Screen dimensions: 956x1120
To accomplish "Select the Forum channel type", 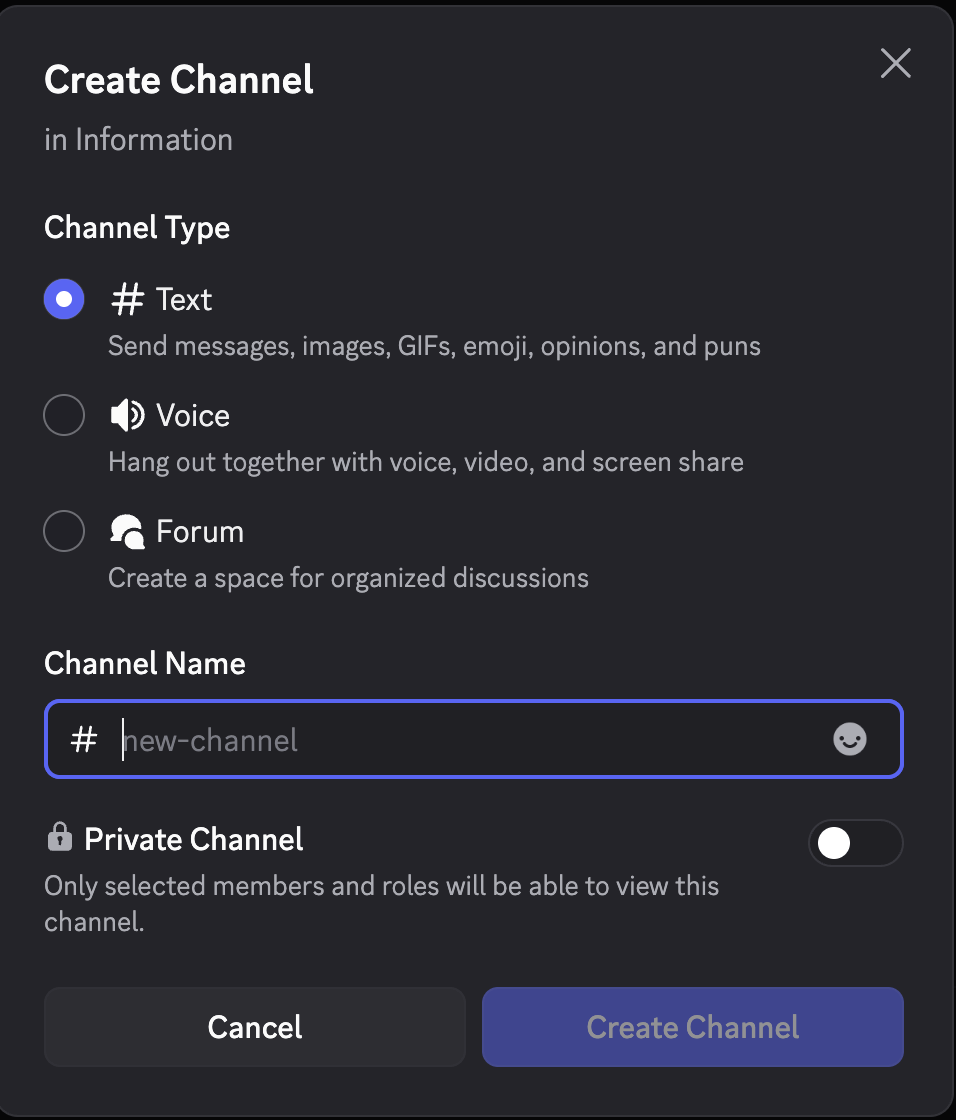I will [x=64, y=531].
